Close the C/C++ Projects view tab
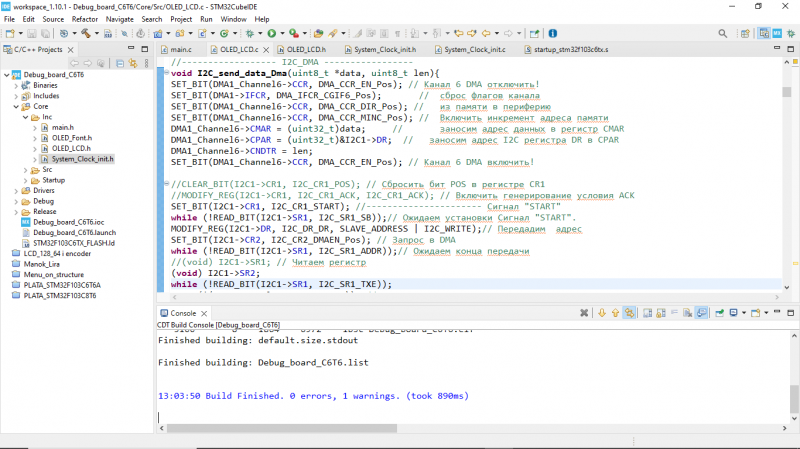The image size is (800, 449). 72,49
